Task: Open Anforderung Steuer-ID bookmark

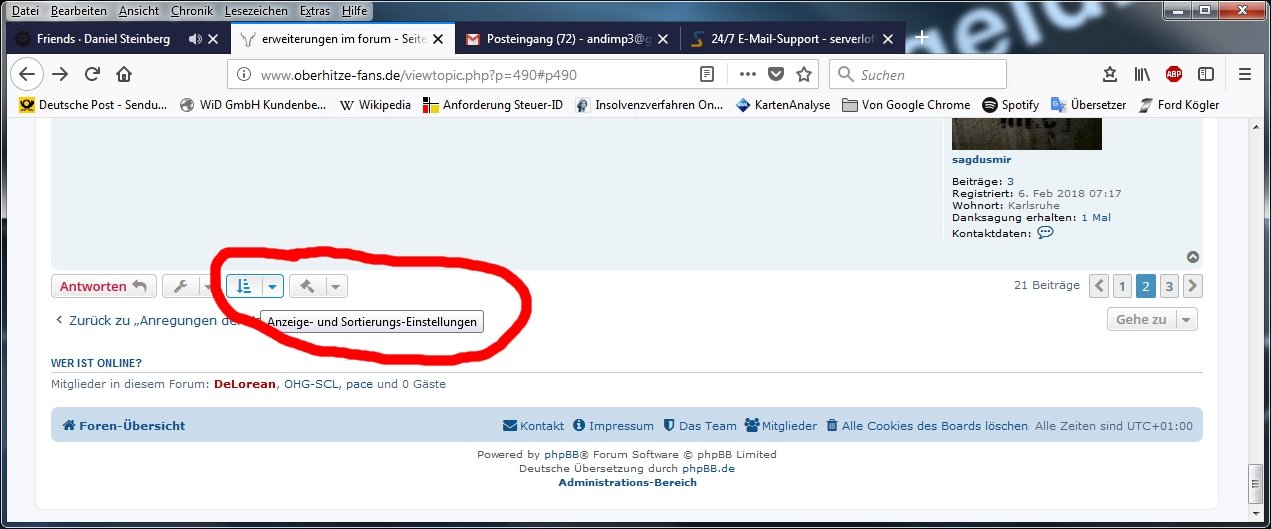Action: coord(493,105)
